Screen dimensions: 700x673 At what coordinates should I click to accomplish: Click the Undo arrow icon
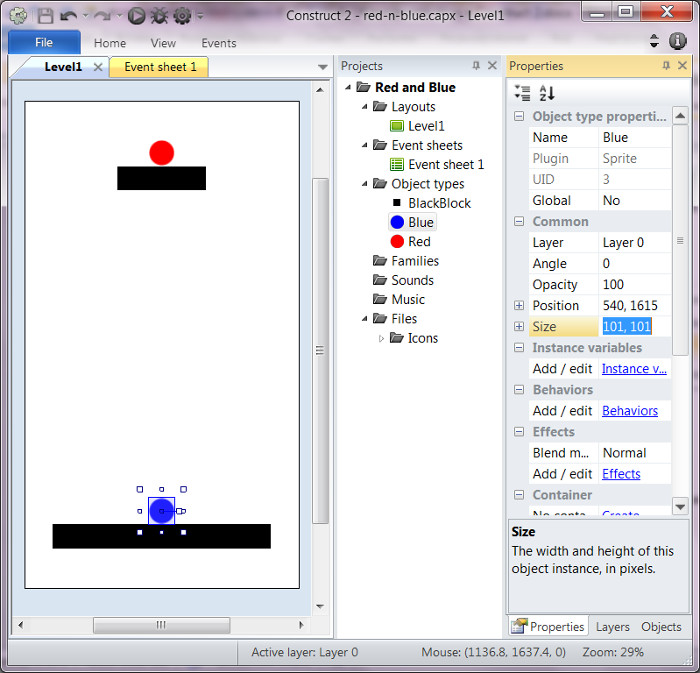(x=68, y=15)
